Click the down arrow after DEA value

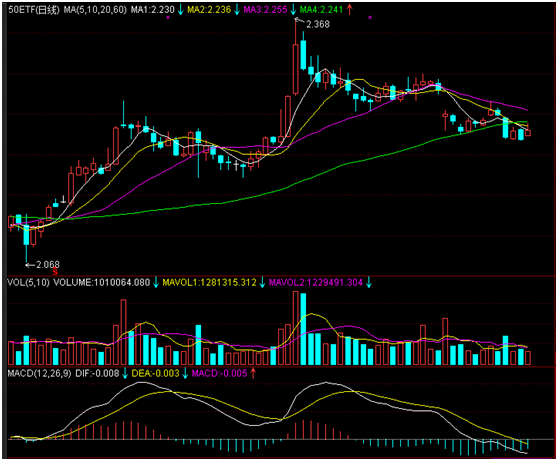tap(185, 373)
